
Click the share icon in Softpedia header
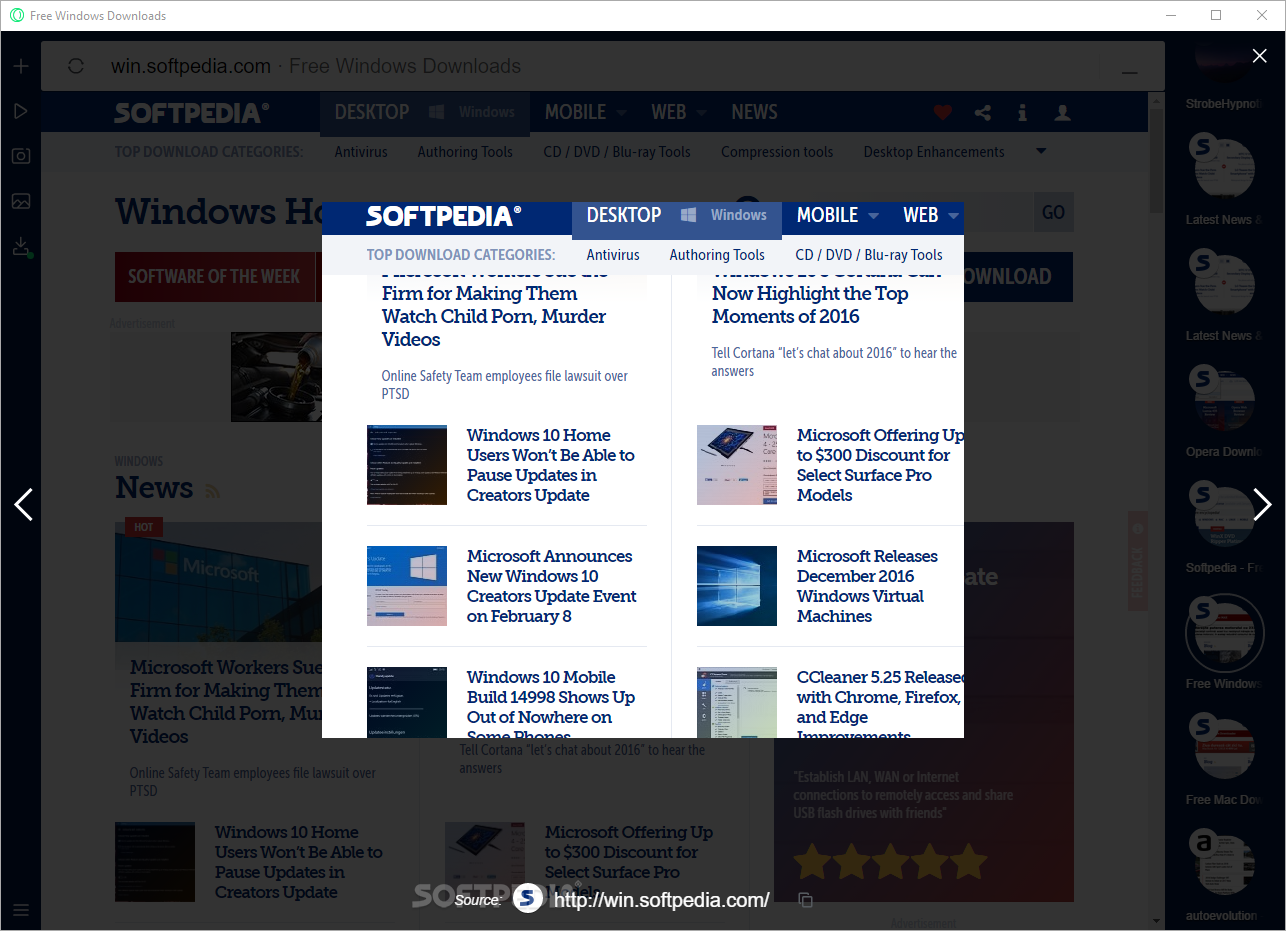point(983,113)
